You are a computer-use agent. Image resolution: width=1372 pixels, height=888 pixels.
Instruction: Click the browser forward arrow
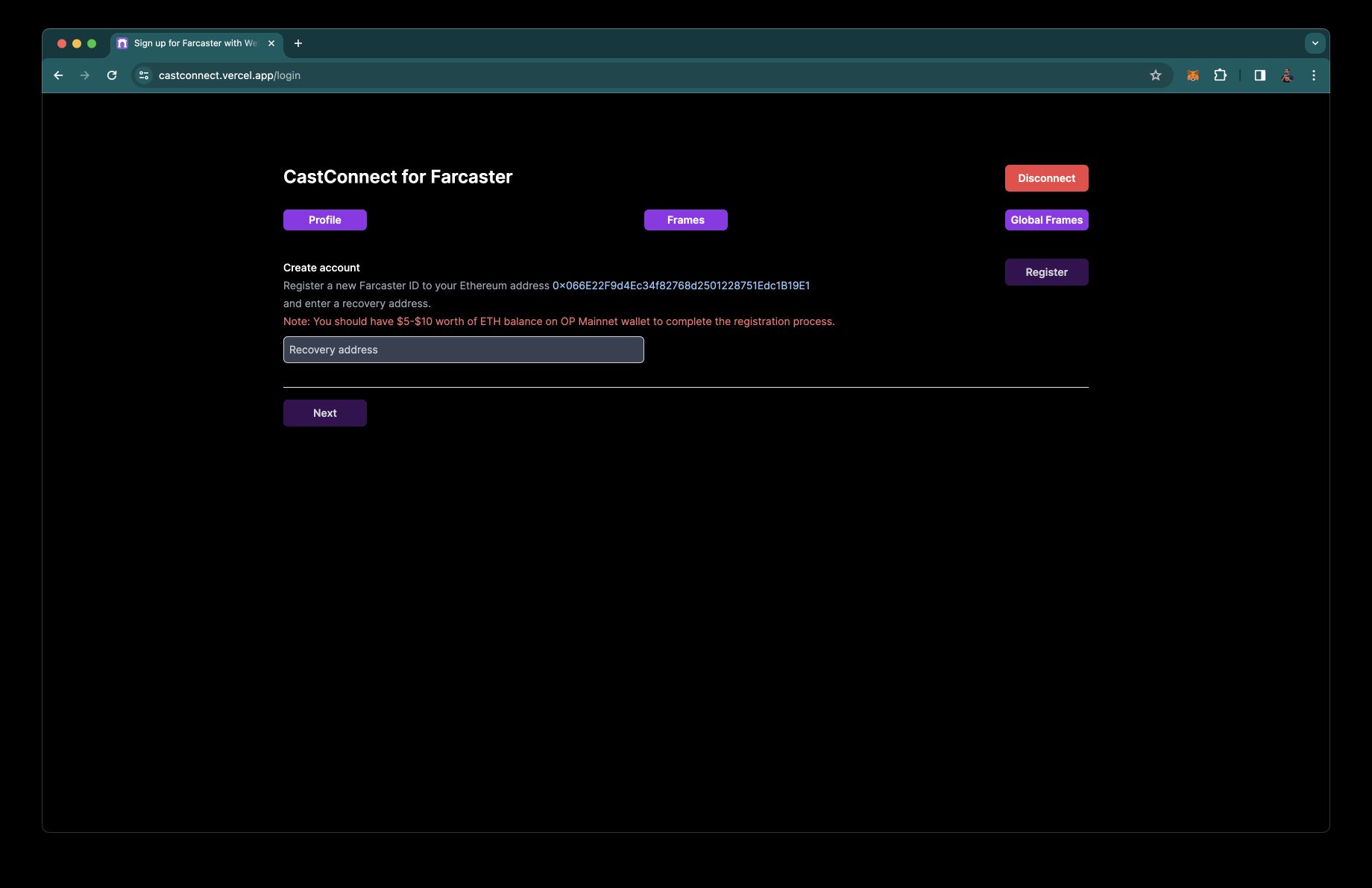click(85, 75)
